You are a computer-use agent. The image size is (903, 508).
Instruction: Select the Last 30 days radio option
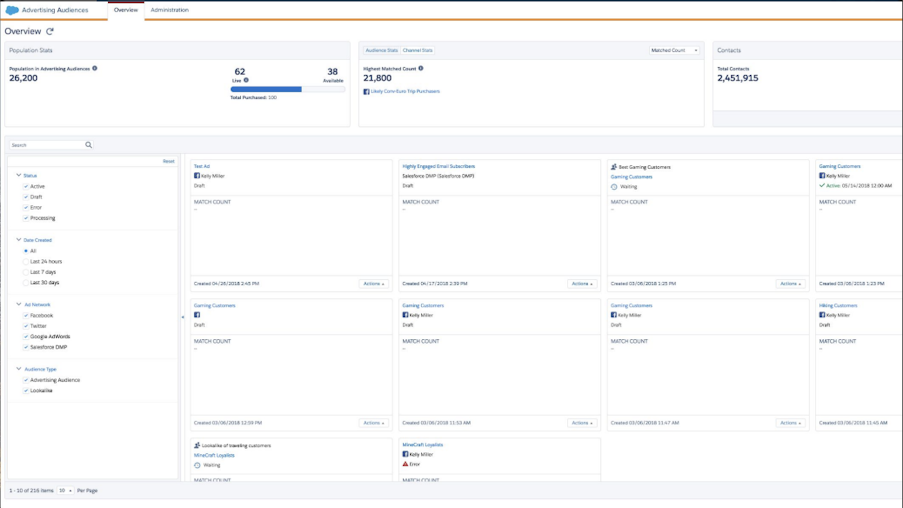(26, 283)
